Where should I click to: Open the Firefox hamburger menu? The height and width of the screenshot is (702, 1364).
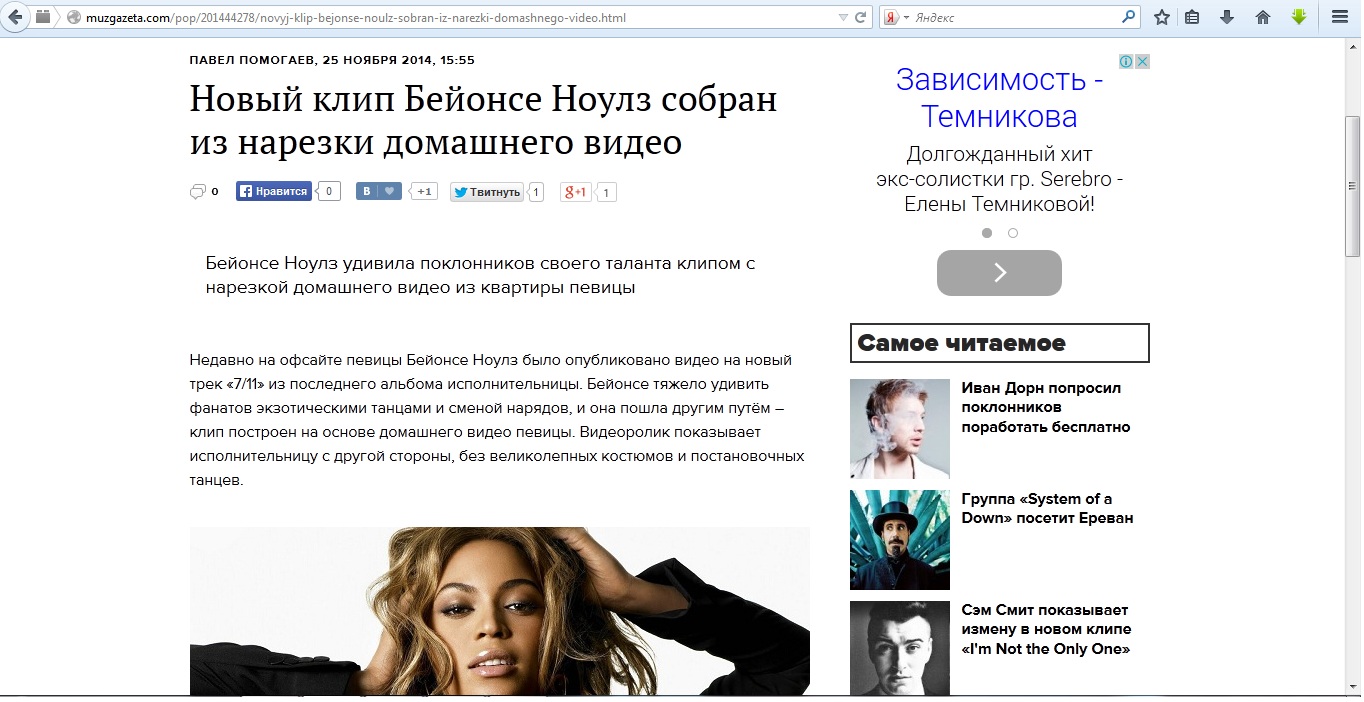point(1339,17)
